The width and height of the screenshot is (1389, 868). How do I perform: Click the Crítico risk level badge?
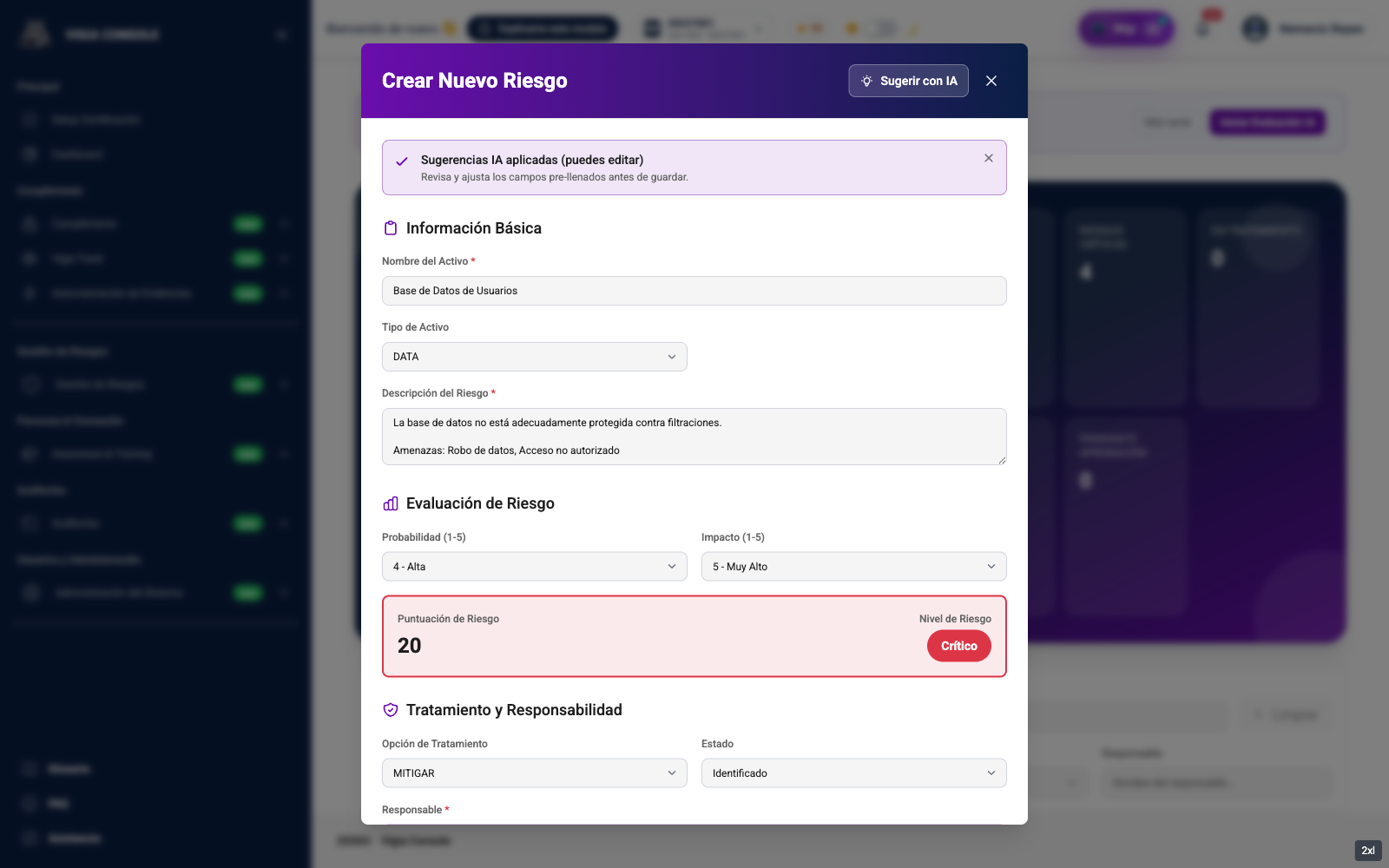click(959, 646)
